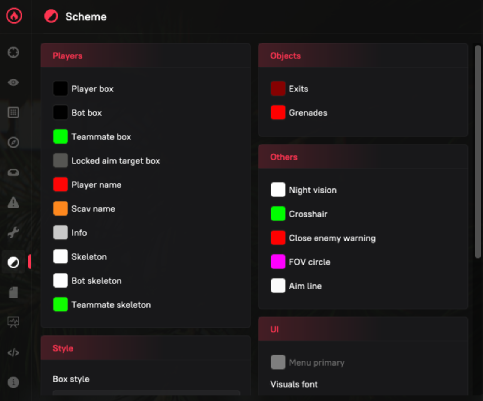Select the grid panel sidebar icon
This screenshot has width=483, height=401.
(13, 112)
